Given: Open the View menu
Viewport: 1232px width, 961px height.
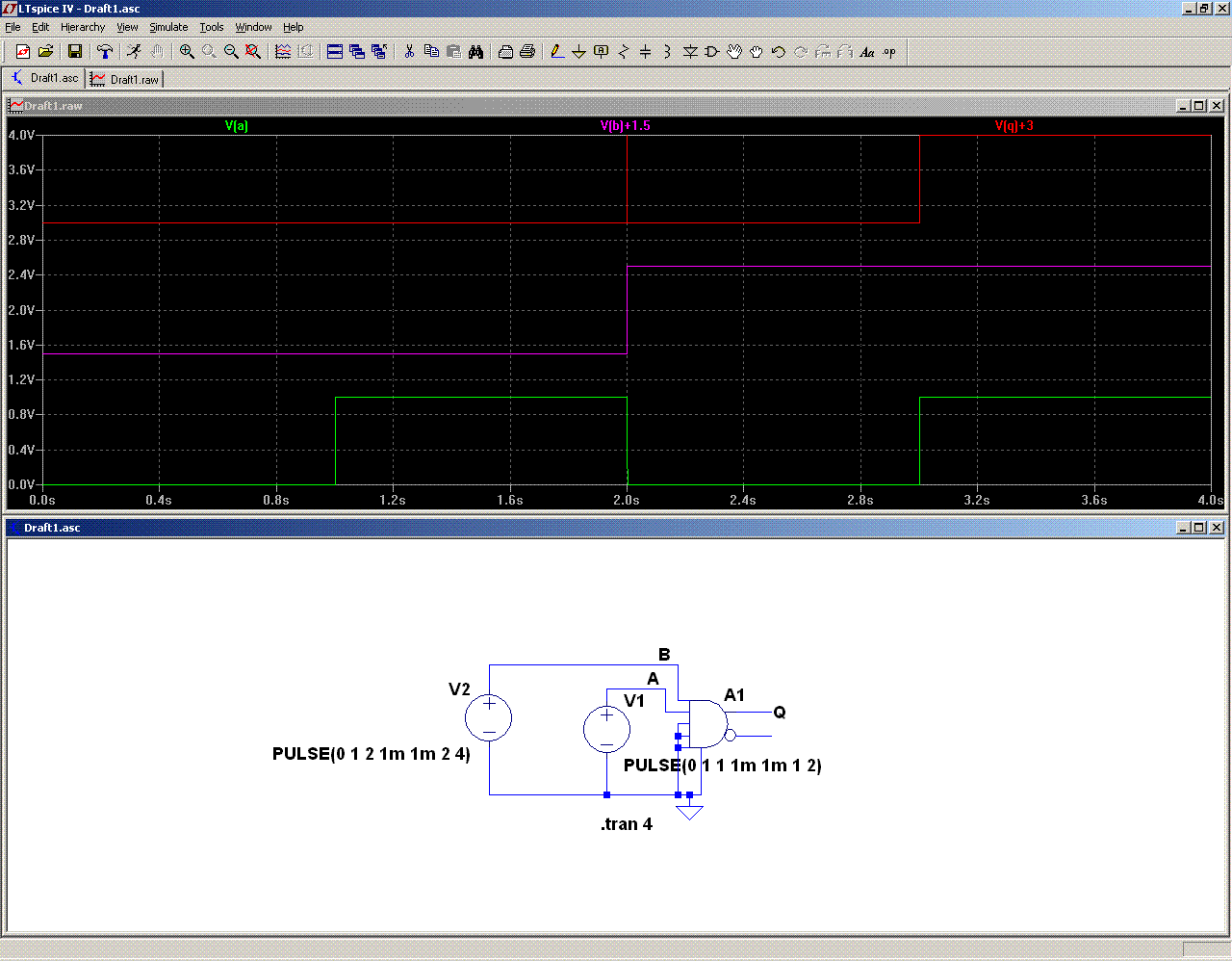Looking at the screenshot, I should tap(127, 27).
